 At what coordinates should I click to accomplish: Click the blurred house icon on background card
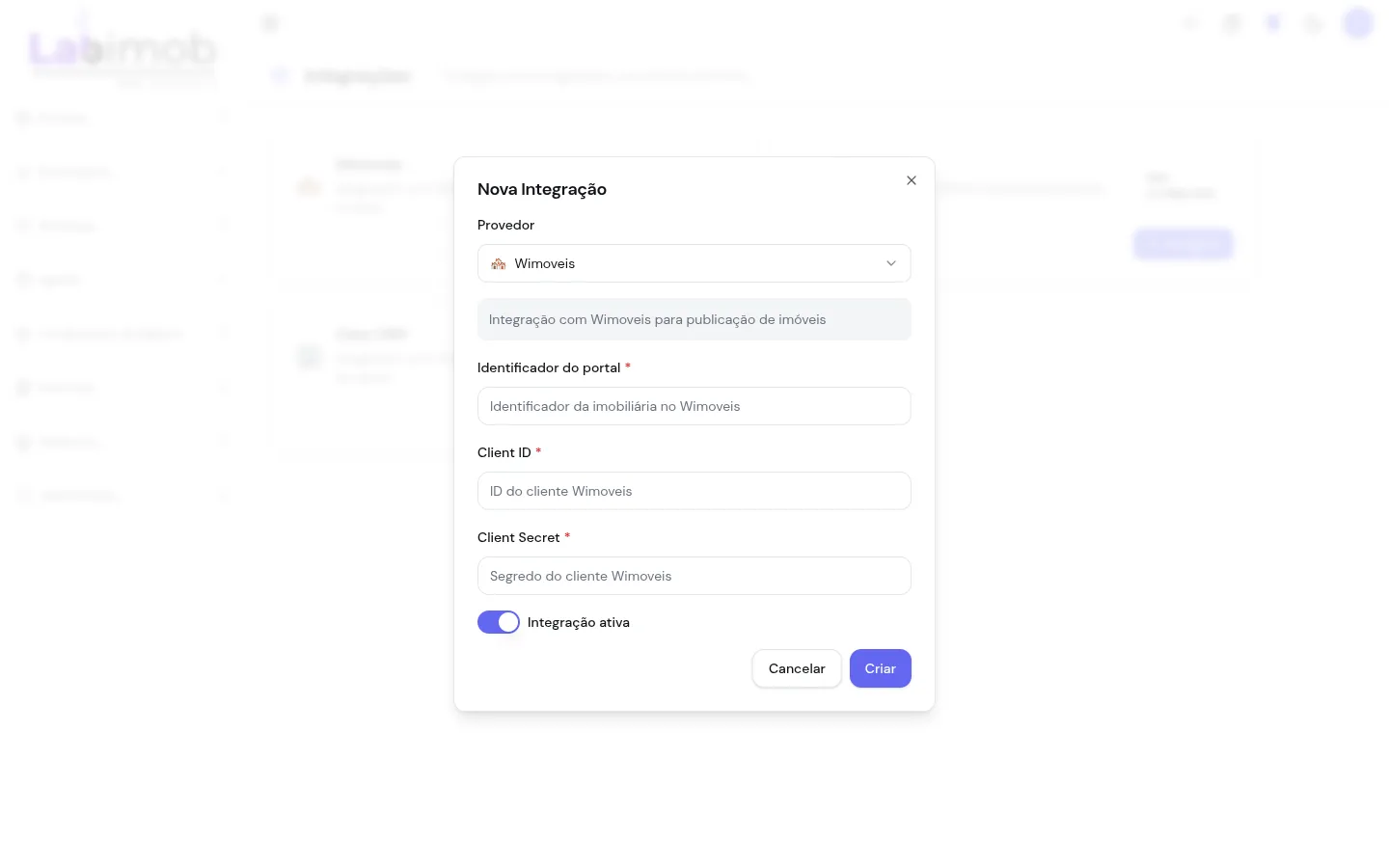click(309, 185)
